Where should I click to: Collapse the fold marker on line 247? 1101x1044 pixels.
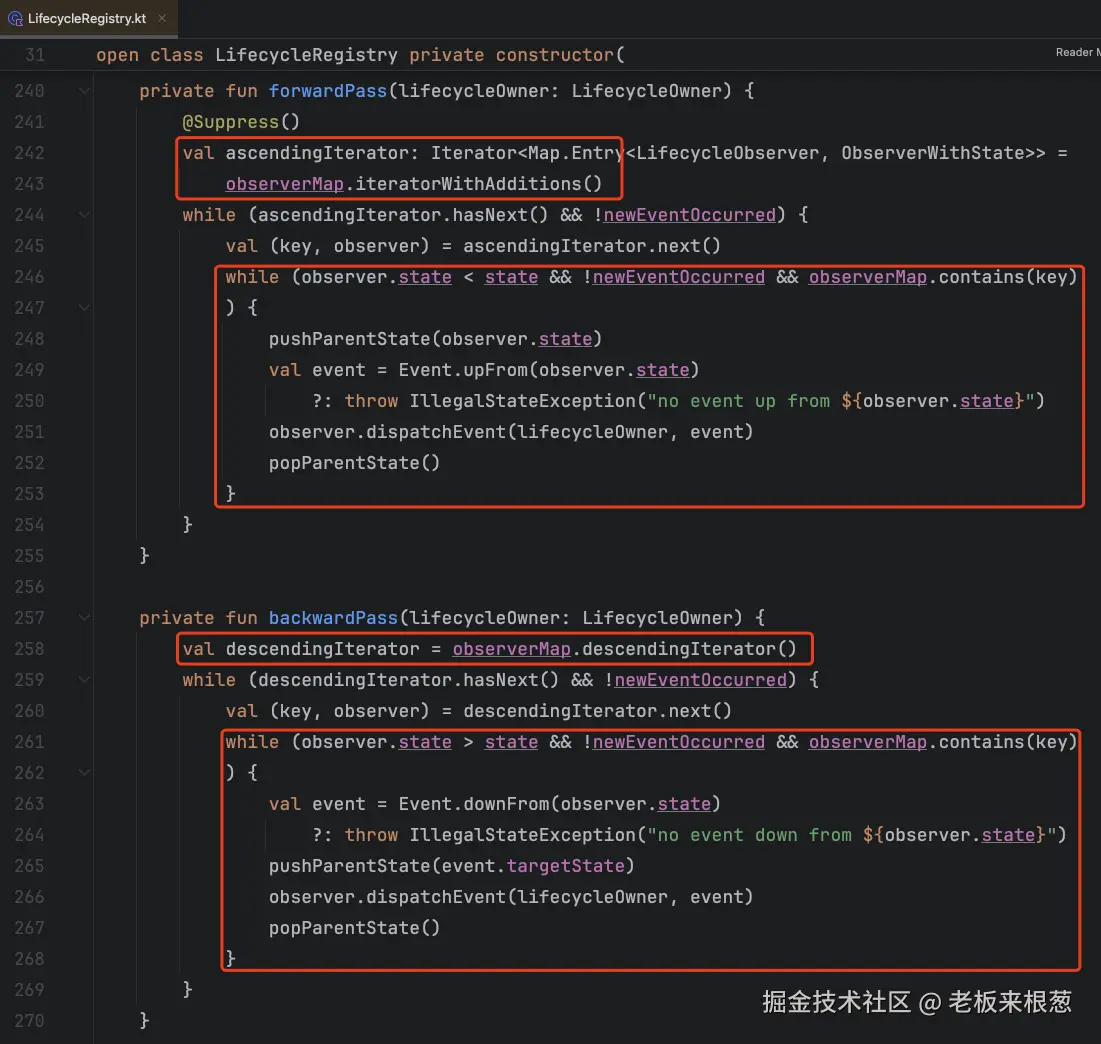pos(84,308)
